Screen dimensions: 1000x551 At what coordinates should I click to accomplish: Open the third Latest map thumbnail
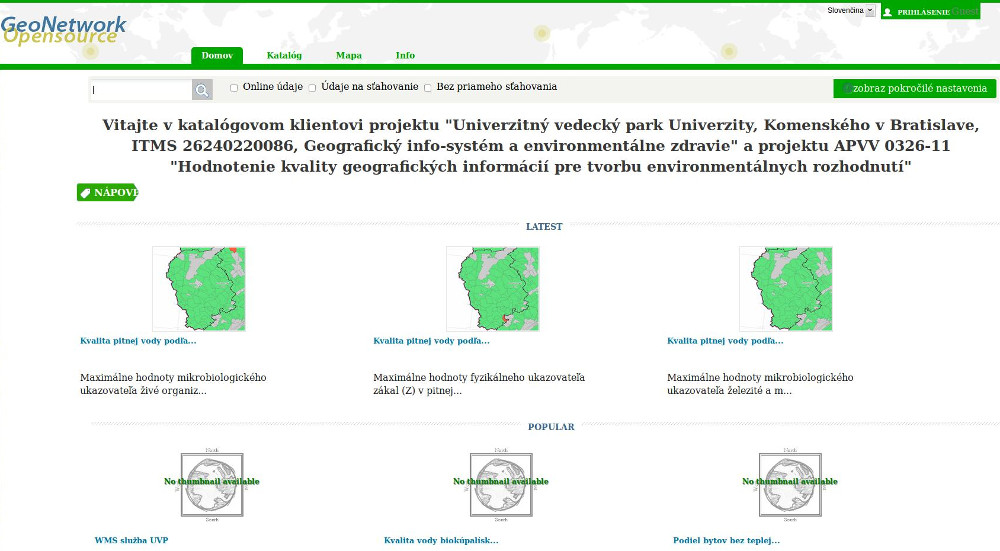(x=786, y=289)
